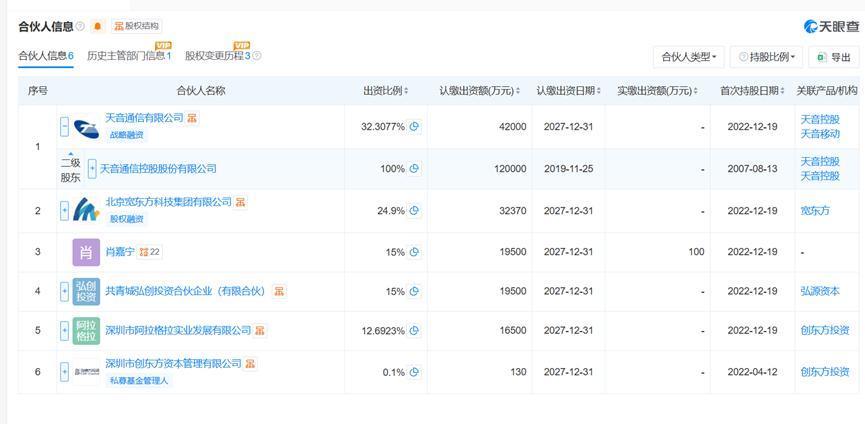Viewport: 865px width, 424px height.
Task: Expand the 共青城弘创投资合伙企业 row
Action: click(65, 291)
